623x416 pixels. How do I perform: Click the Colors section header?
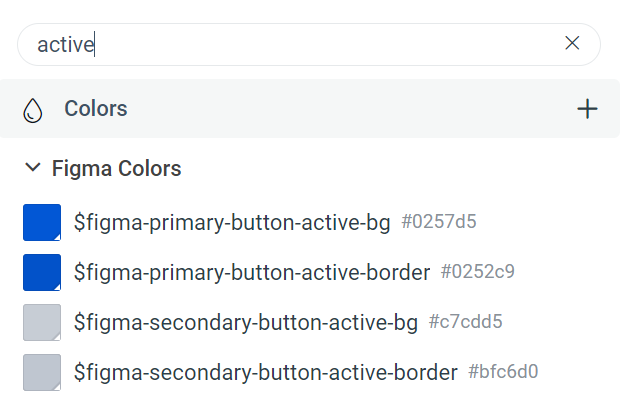(x=310, y=109)
